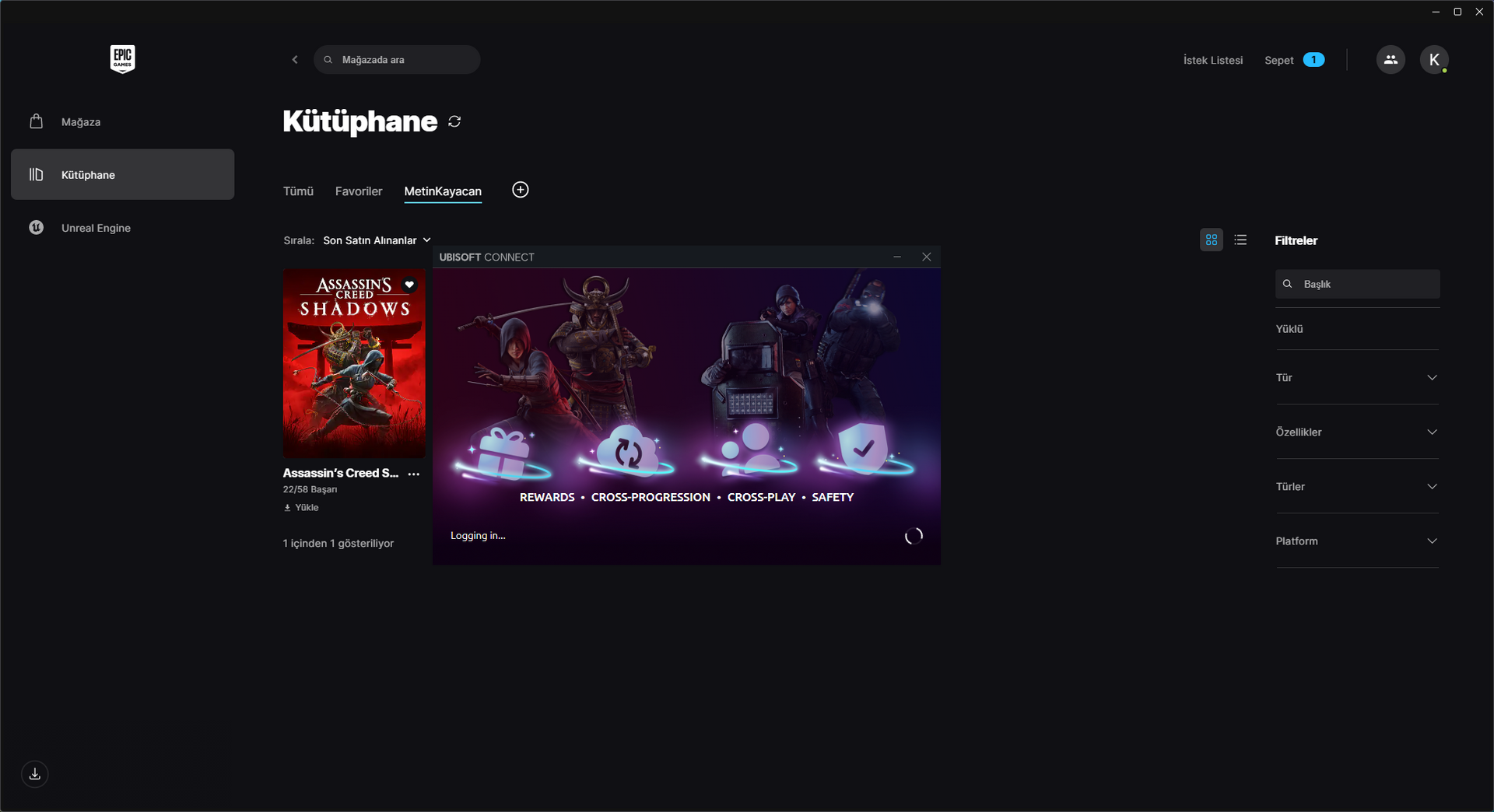Minimize the Ubisoft Connect window
1494x812 pixels.
tap(897, 257)
